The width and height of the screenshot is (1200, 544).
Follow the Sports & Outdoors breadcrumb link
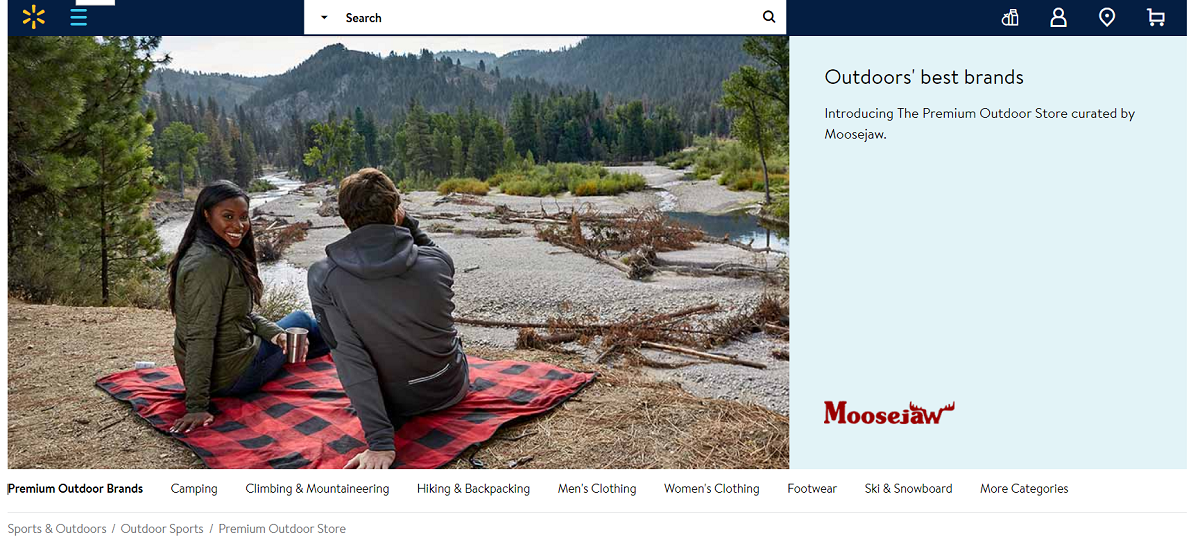click(57, 529)
